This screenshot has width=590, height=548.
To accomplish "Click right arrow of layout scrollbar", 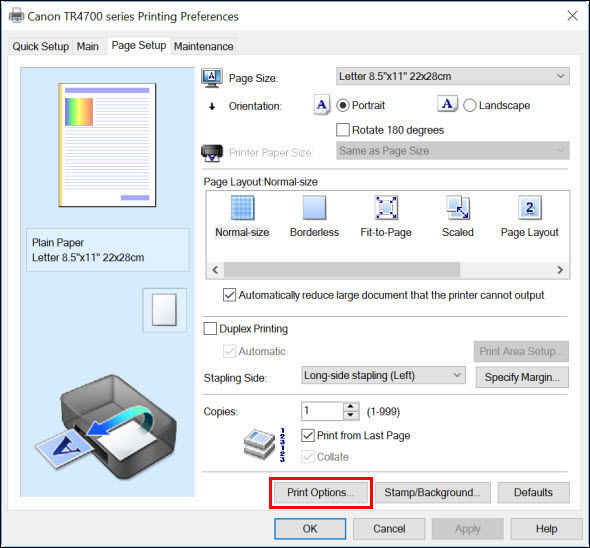I will coord(560,270).
